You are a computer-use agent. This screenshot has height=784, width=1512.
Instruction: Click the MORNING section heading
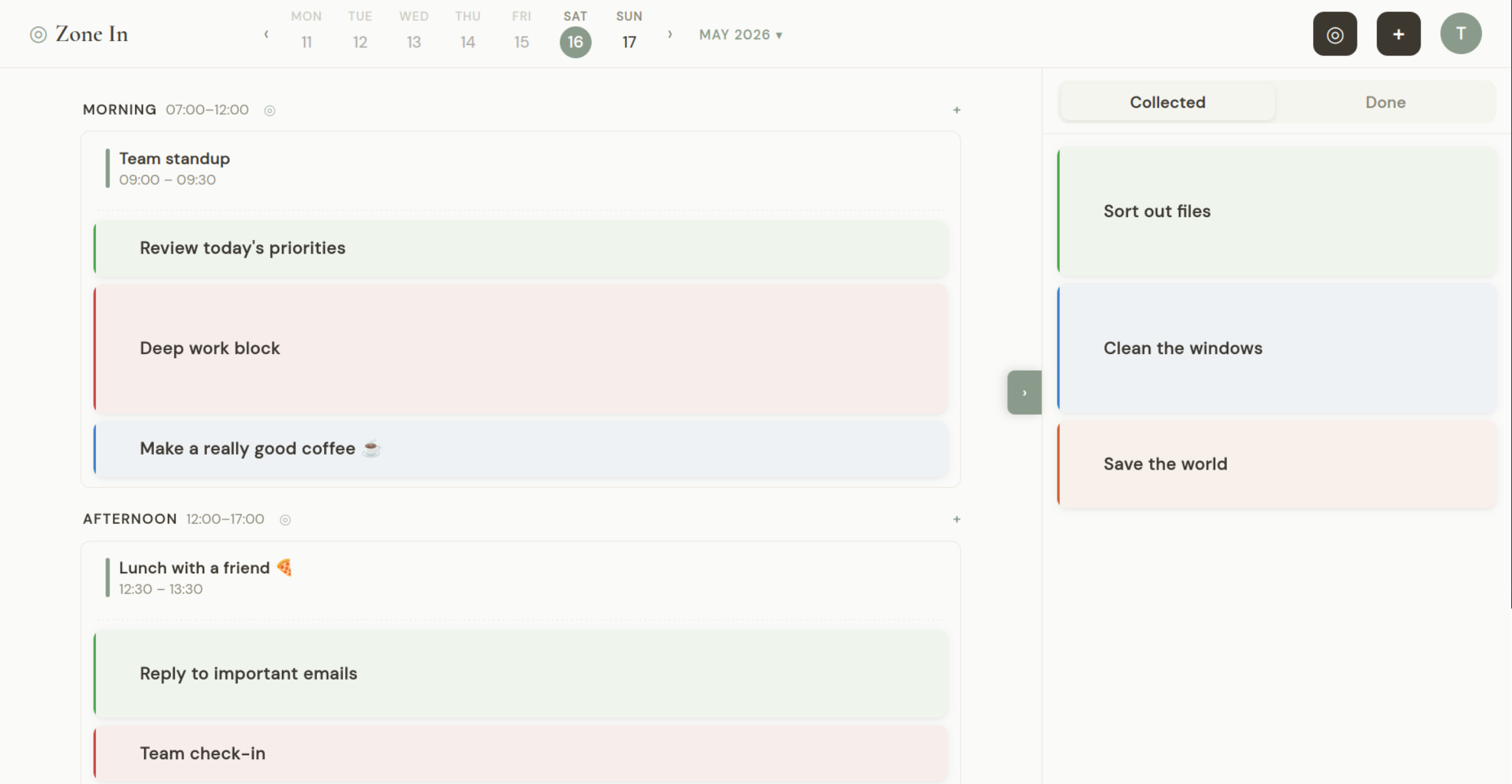coord(119,110)
